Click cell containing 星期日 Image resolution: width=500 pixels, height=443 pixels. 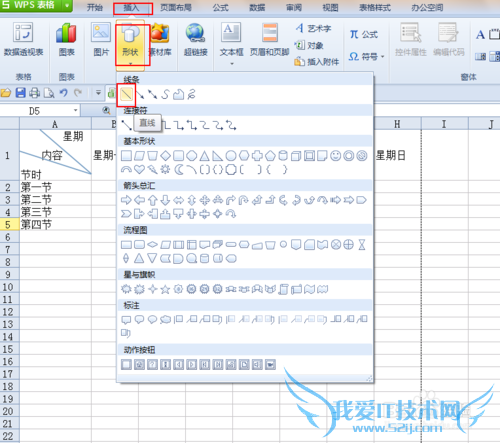pos(397,155)
